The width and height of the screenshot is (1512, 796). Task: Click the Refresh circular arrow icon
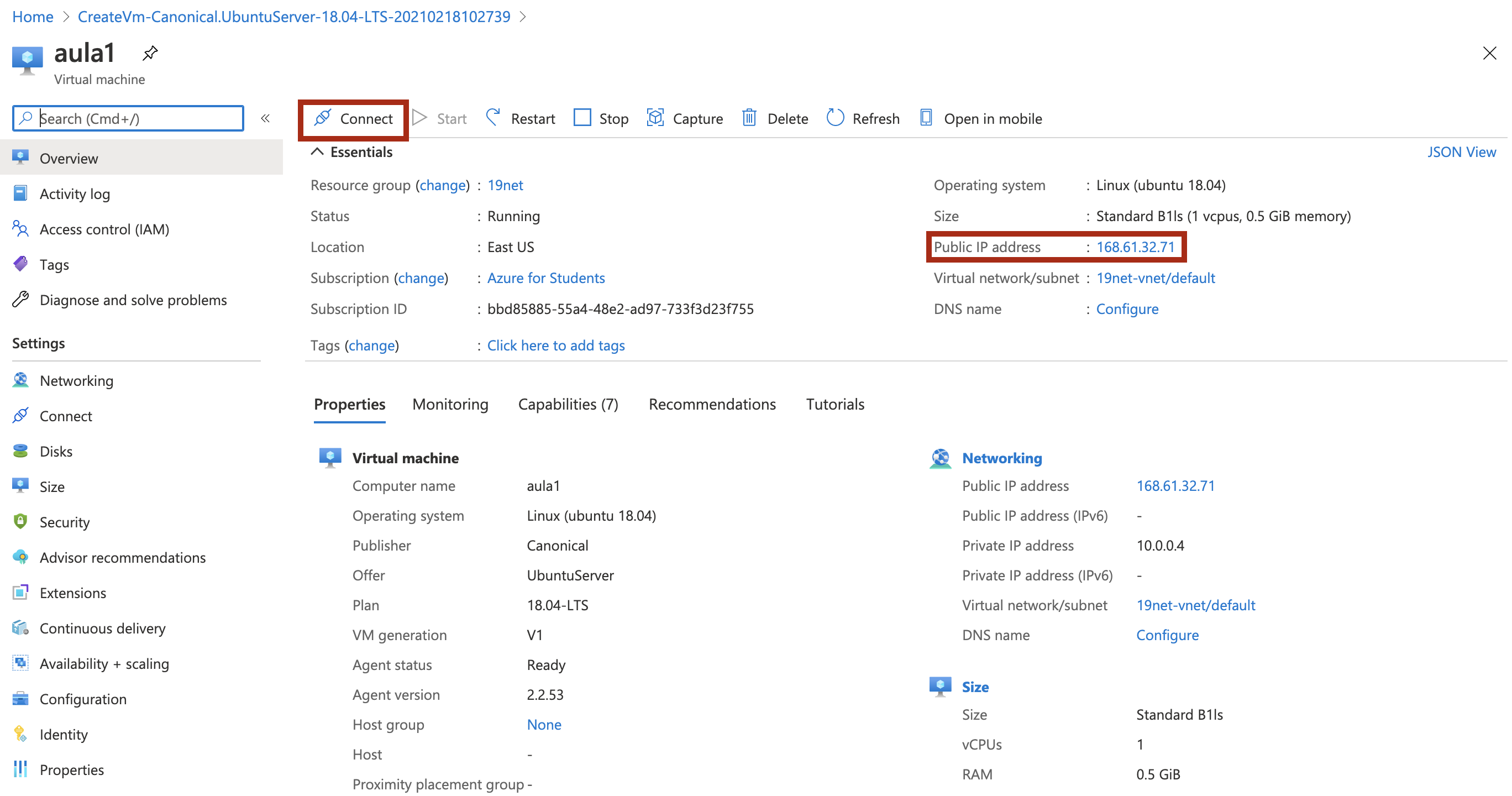(x=834, y=118)
